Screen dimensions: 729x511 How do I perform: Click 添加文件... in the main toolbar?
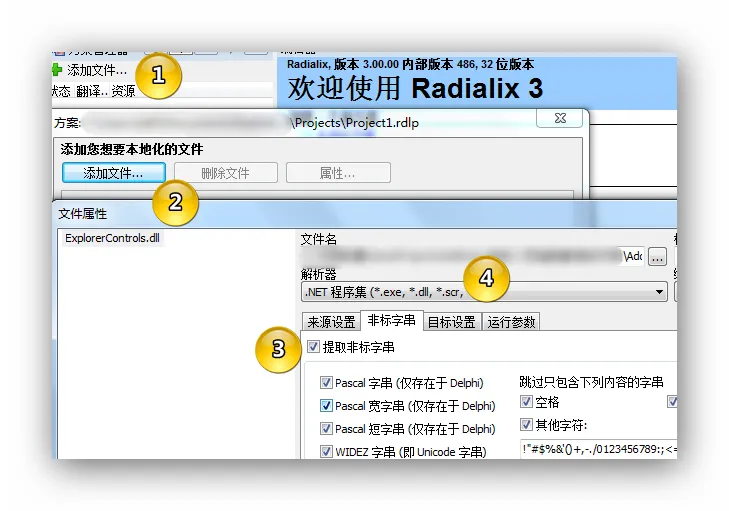(97, 70)
